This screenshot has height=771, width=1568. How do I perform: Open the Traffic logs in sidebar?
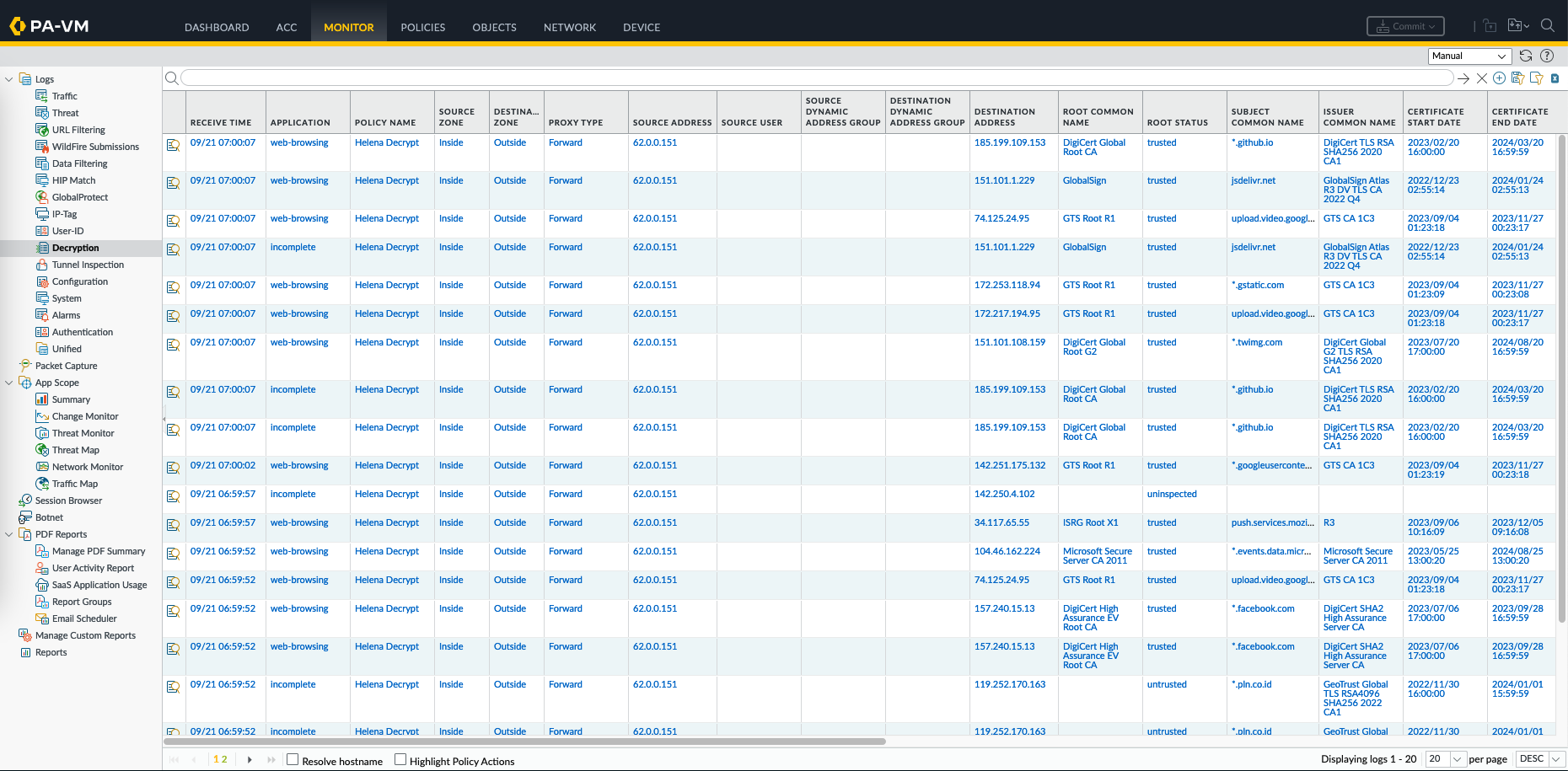64,96
